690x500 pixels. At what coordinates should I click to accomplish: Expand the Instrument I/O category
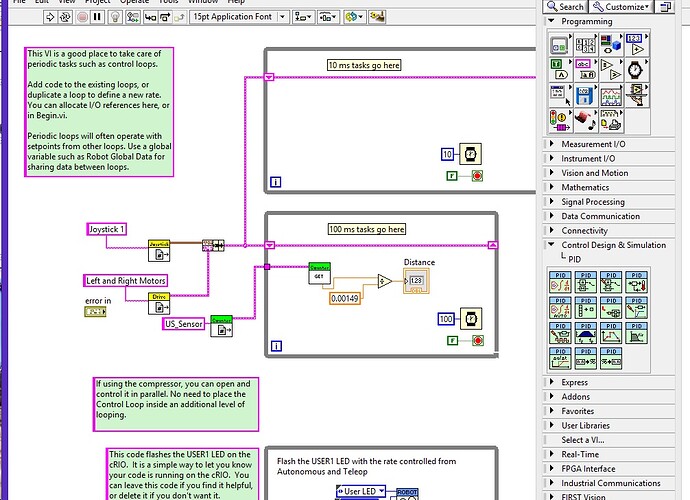(609, 158)
